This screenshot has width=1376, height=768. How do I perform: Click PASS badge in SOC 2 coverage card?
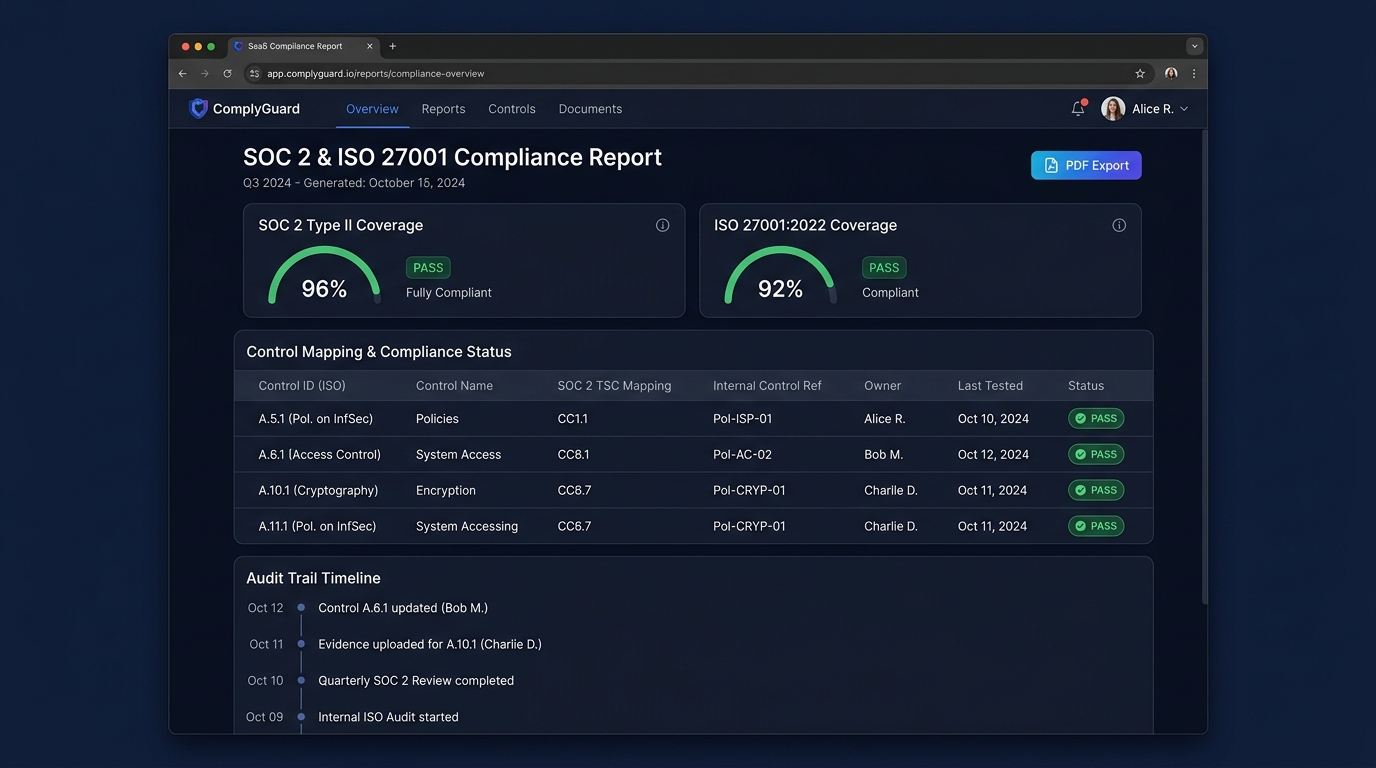428,267
